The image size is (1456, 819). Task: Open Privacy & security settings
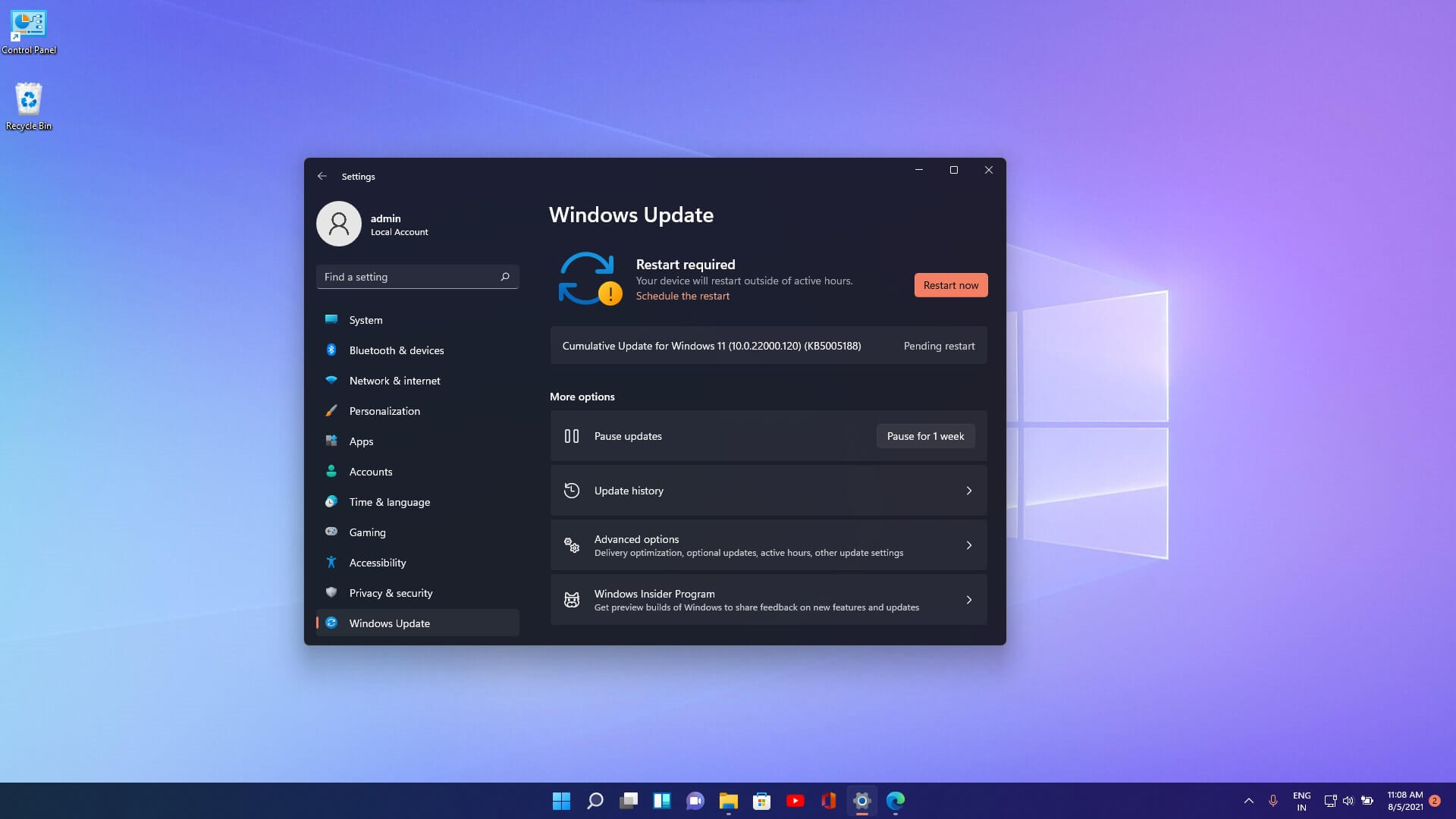coord(390,592)
